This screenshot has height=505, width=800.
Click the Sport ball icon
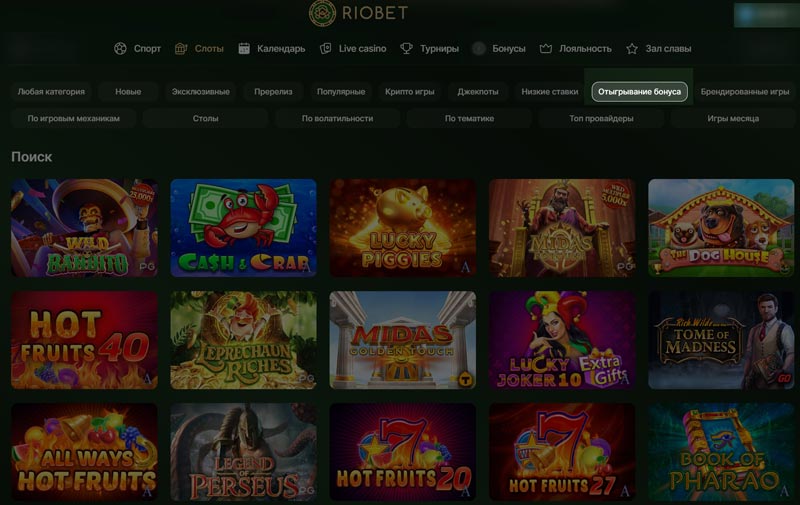coord(121,48)
